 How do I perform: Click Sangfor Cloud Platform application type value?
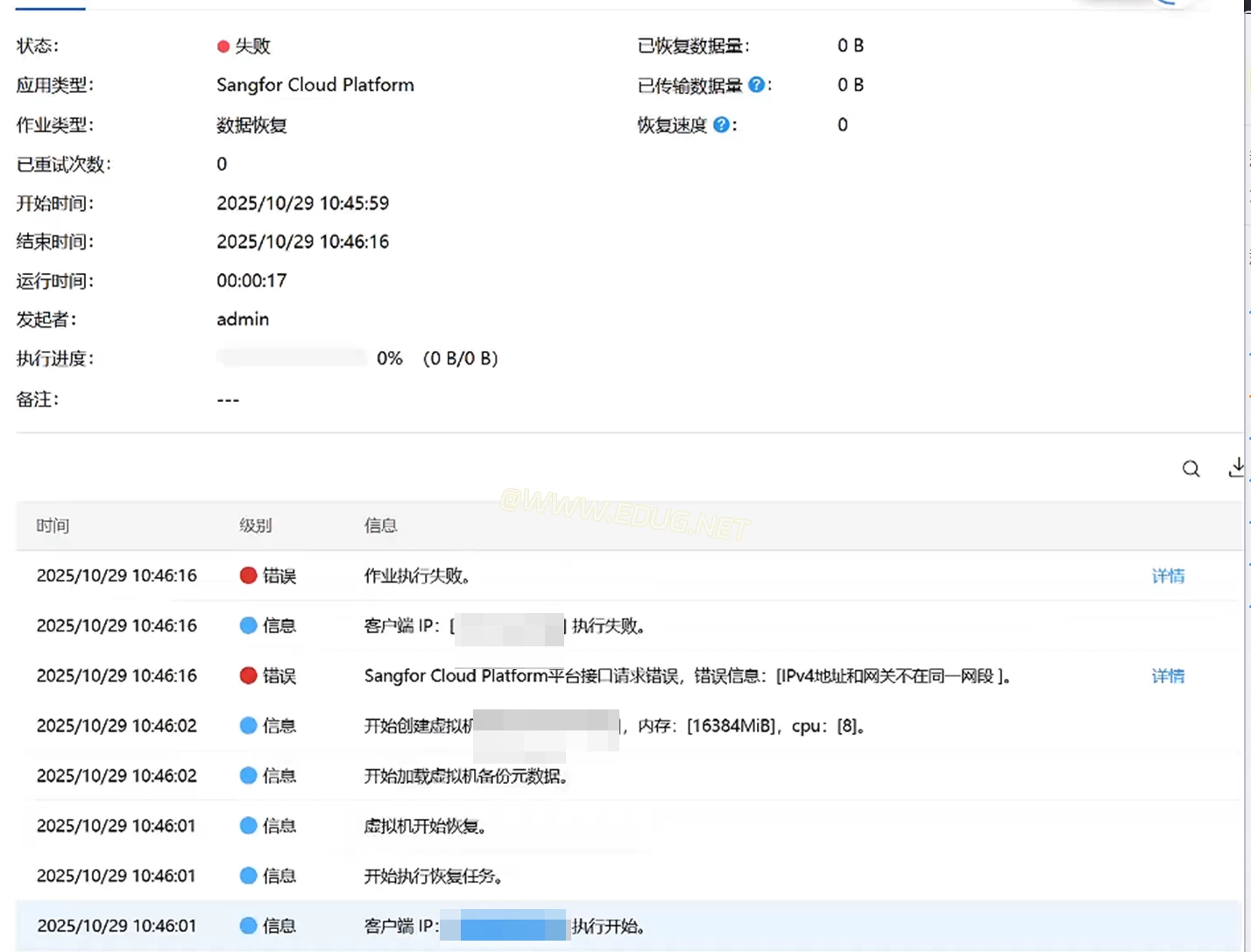coord(315,85)
